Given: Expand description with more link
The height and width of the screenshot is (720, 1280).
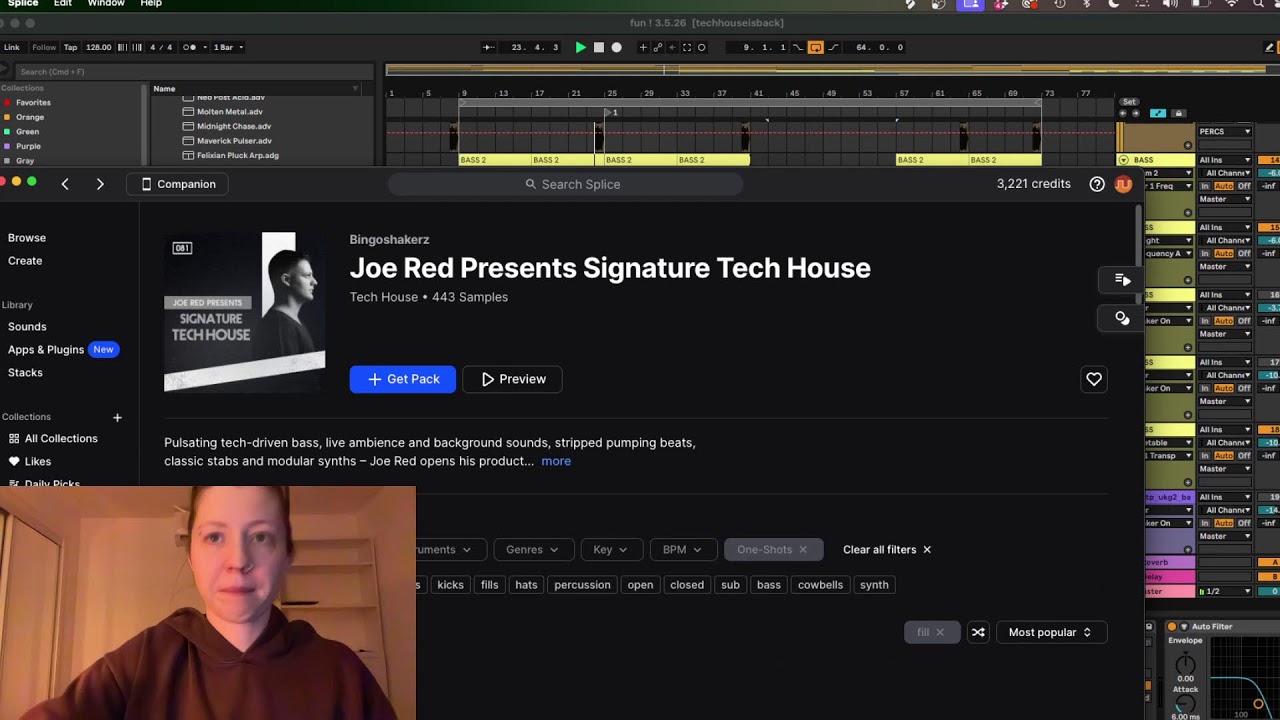Looking at the screenshot, I should coord(556,461).
